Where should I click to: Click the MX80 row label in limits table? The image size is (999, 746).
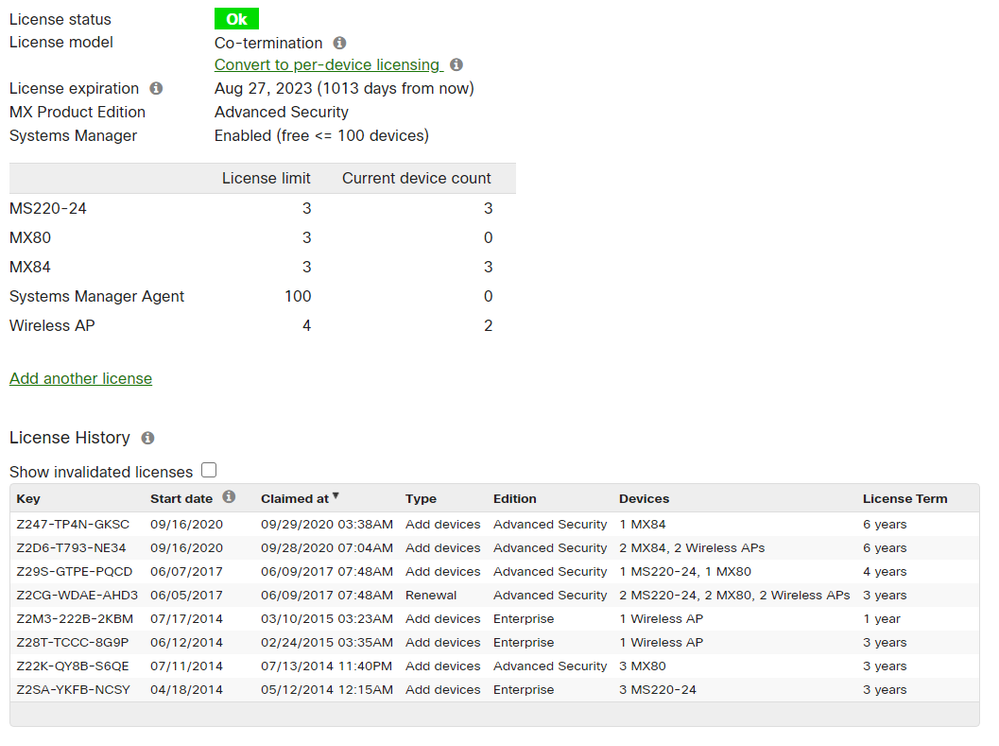(30, 238)
